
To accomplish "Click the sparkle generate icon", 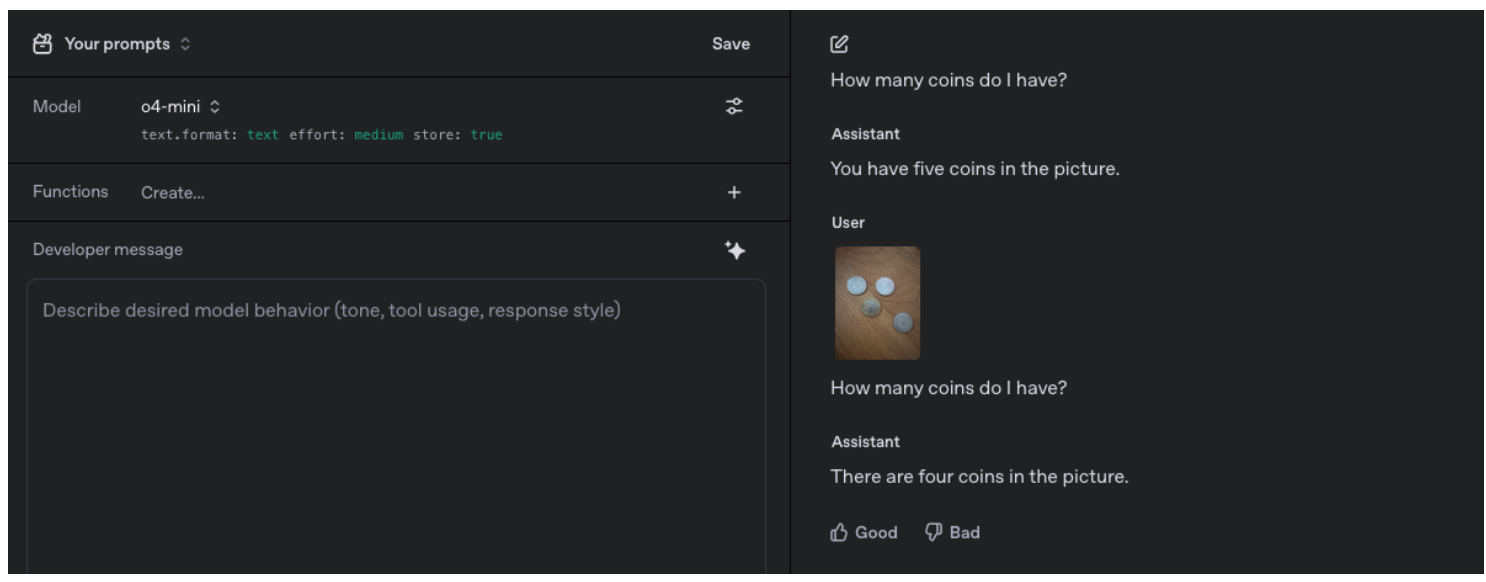I will 735,250.
